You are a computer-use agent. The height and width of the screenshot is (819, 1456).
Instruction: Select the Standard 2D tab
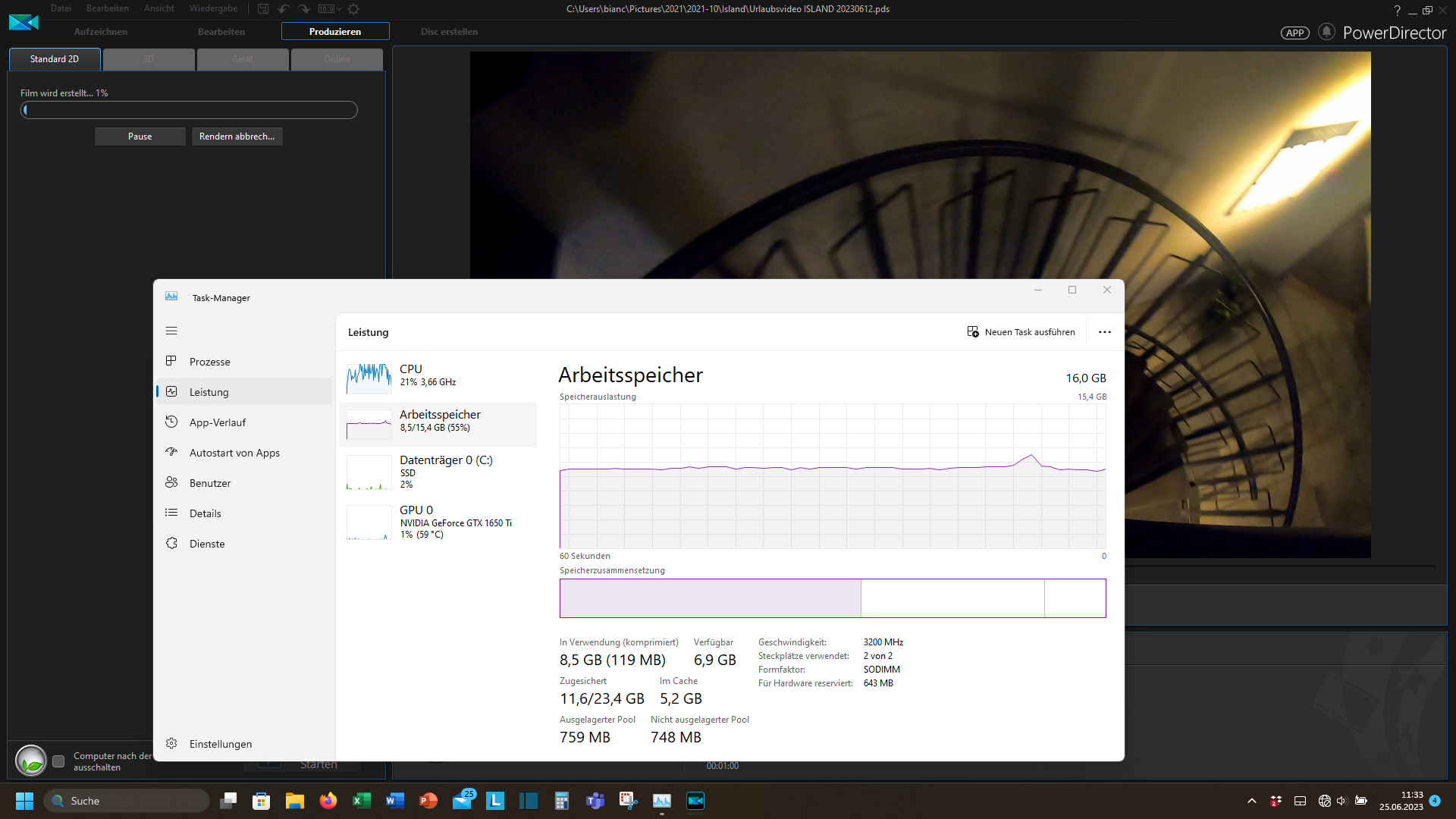55,59
